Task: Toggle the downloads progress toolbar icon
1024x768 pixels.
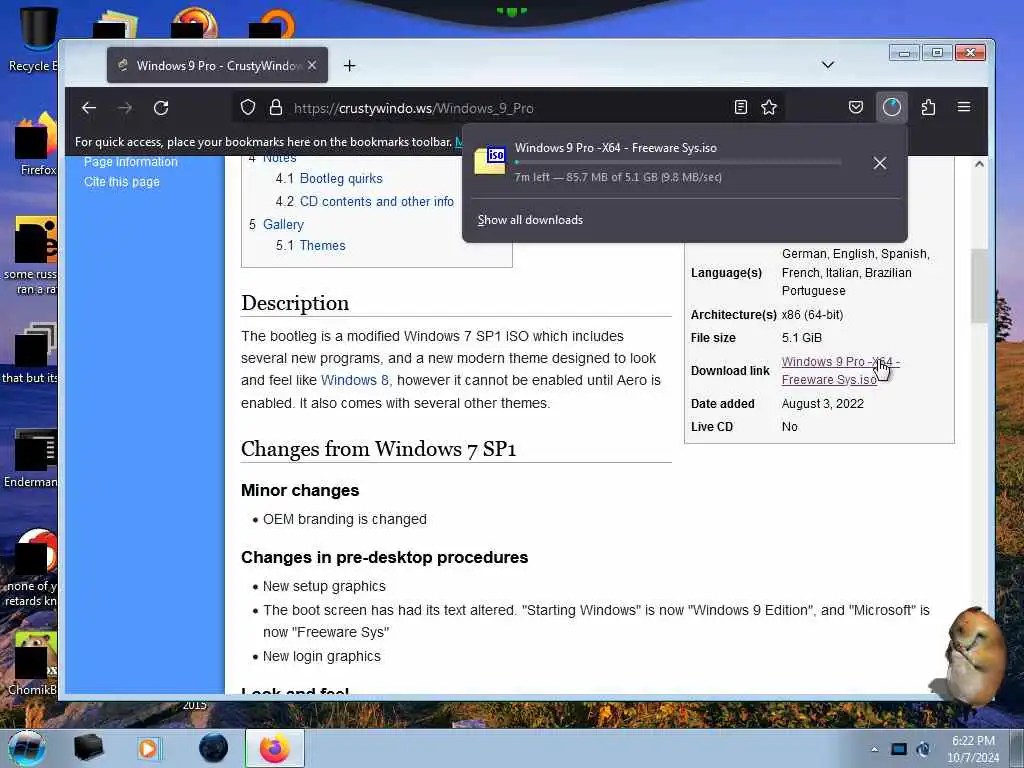Action: point(891,107)
